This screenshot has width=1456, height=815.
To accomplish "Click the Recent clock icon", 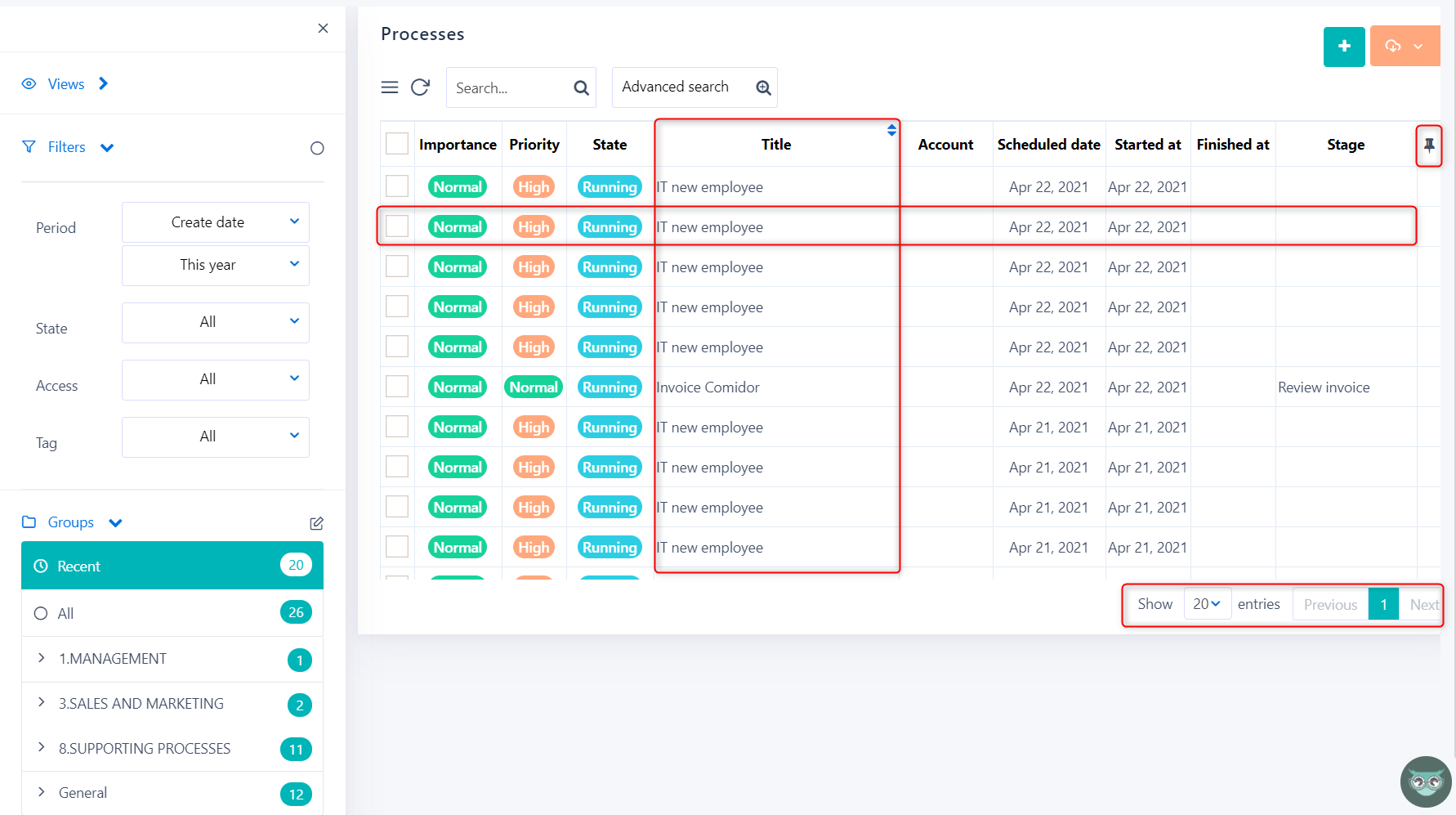I will tap(40, 566).
